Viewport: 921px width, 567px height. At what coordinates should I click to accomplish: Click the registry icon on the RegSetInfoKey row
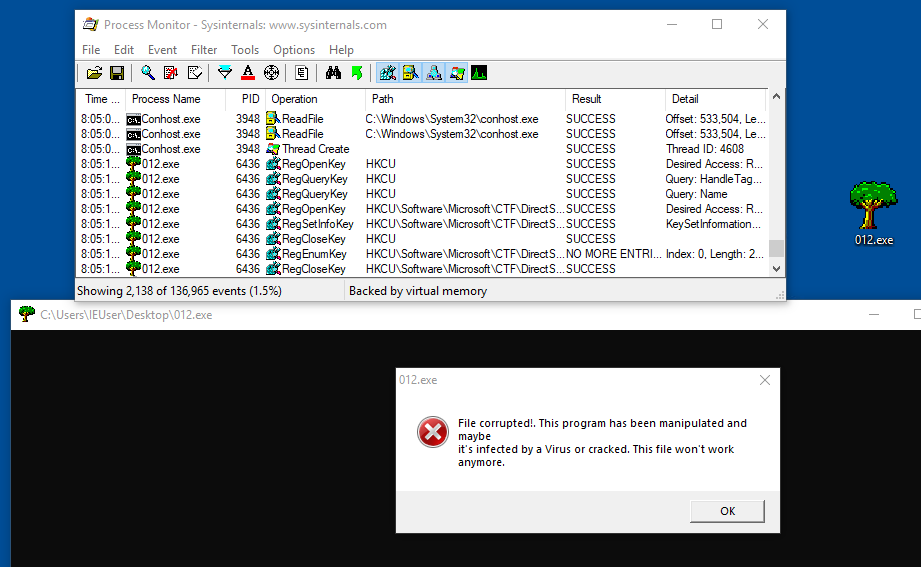(x=273, y=224)
